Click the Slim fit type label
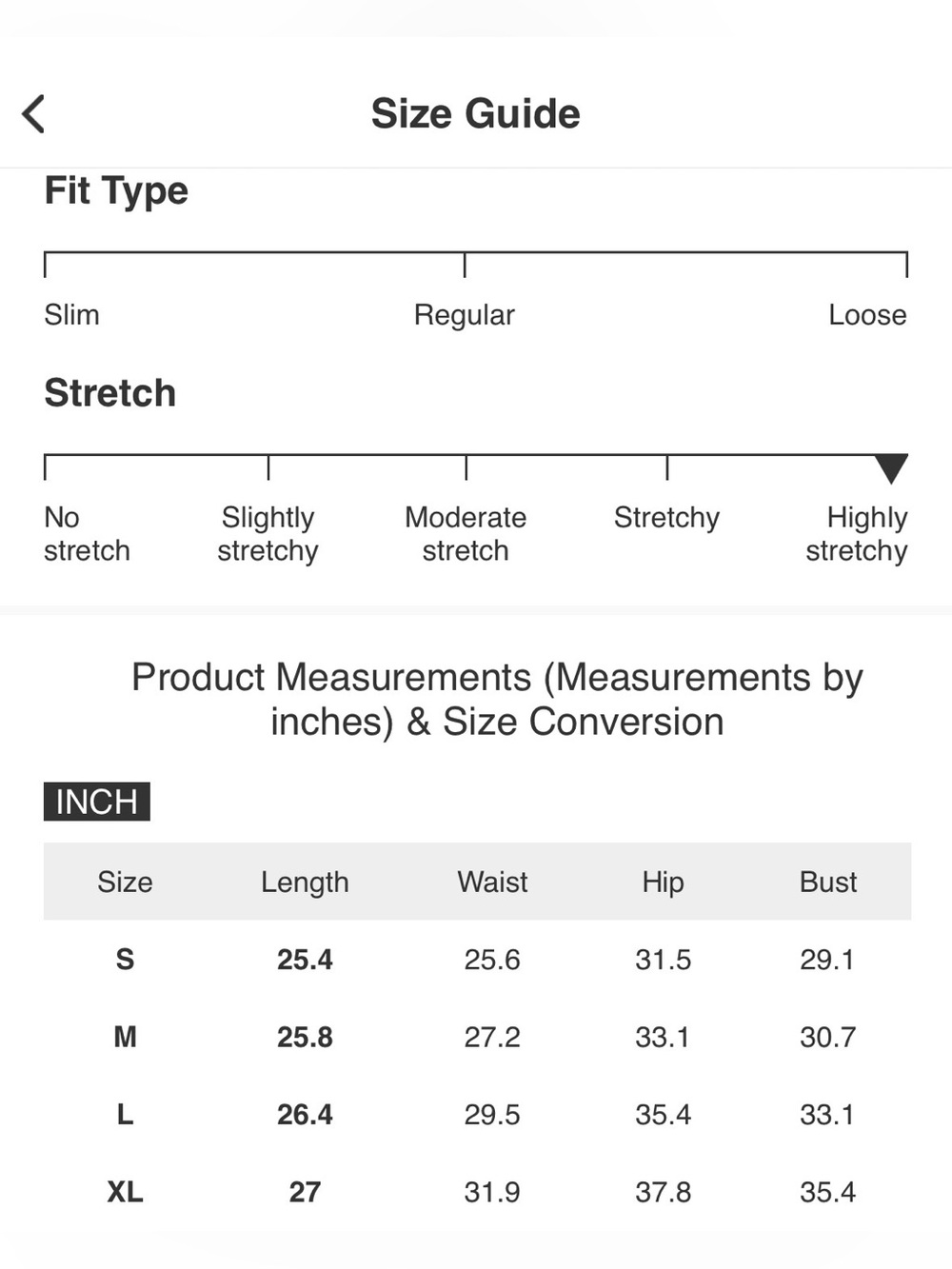Image resolution: width=952 pixels, height=1269 pixels. [x=71, y=314]
